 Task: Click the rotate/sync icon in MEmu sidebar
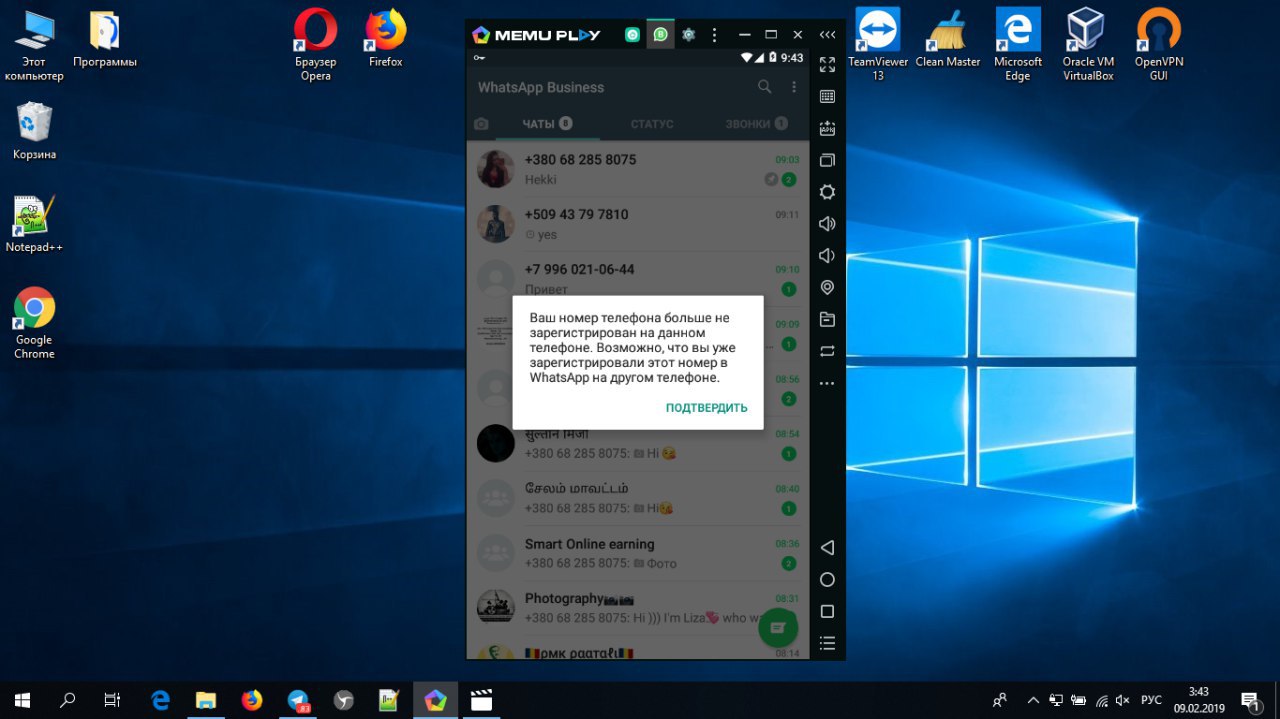(x=827, y=351)
